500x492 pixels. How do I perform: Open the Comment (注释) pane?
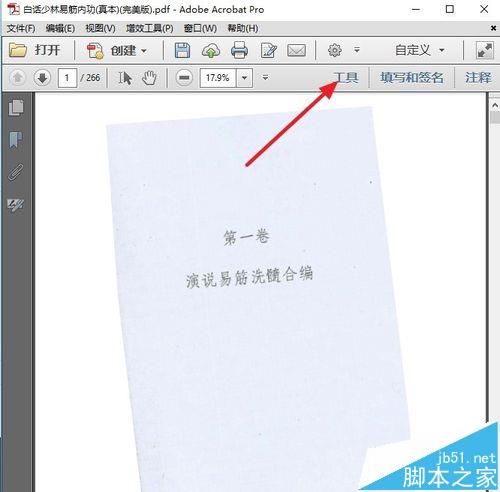(x=478, y=78)
